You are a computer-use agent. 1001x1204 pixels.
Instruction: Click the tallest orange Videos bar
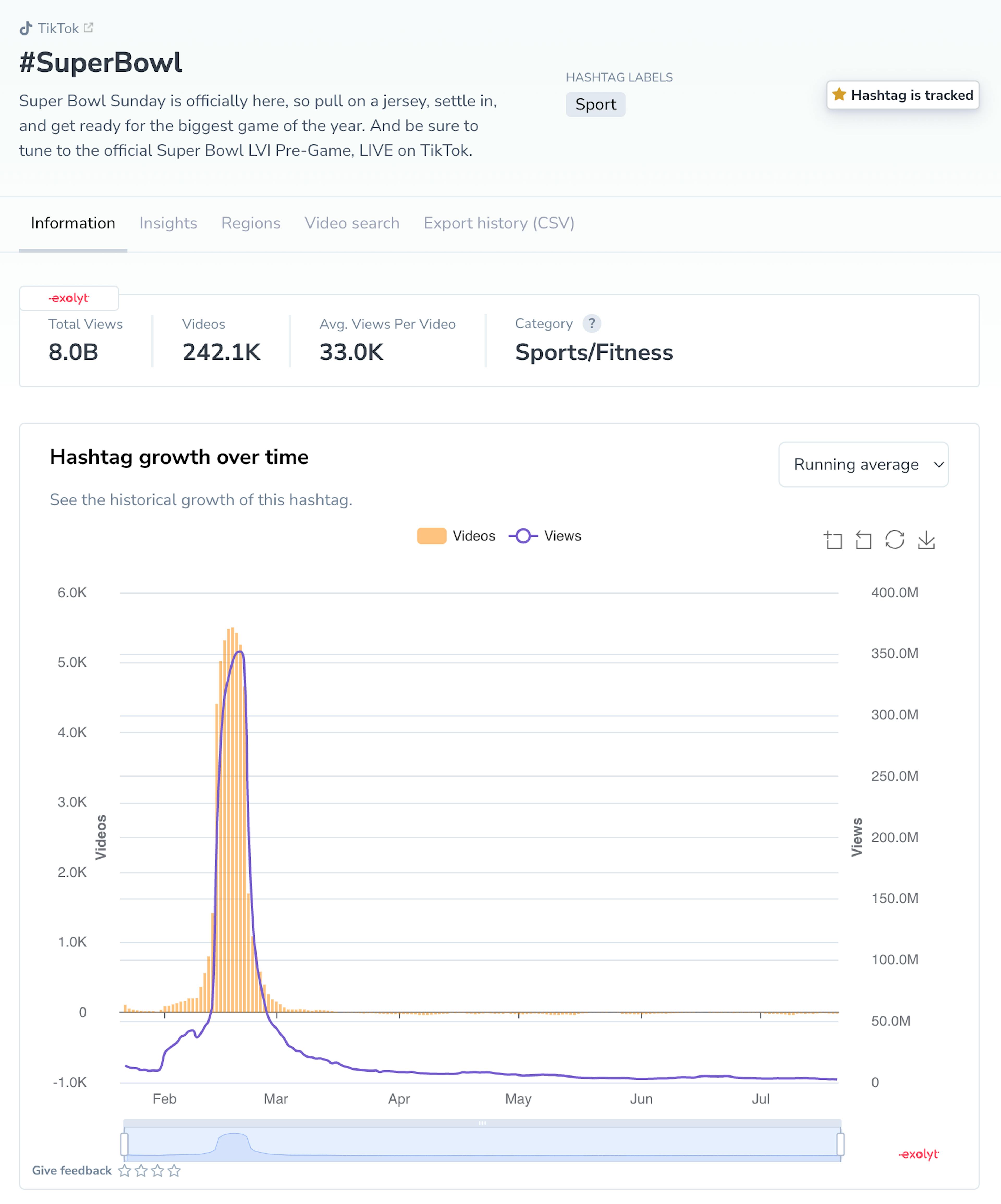pos(232,820)
